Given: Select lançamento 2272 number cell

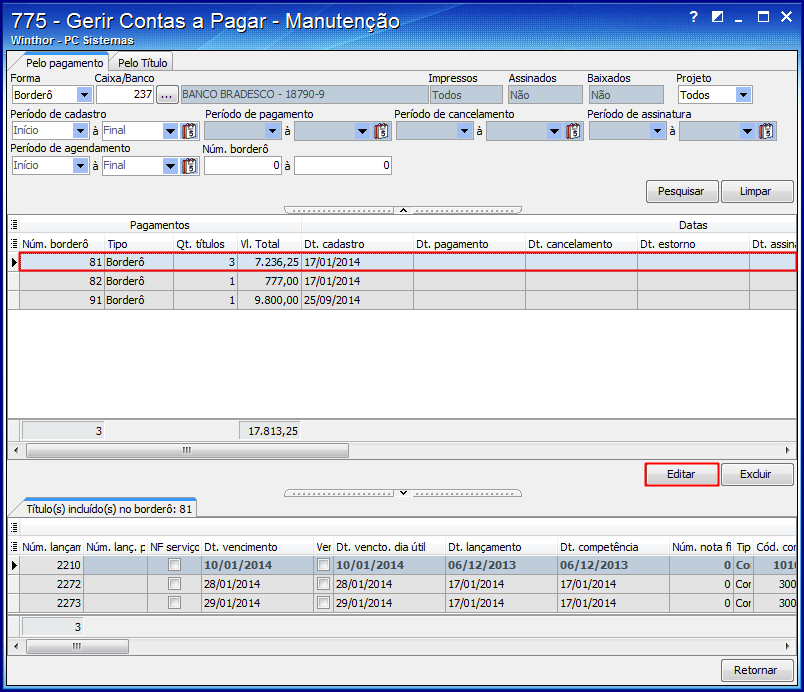Looking at the screenshot, I should [x=51, y=584].
